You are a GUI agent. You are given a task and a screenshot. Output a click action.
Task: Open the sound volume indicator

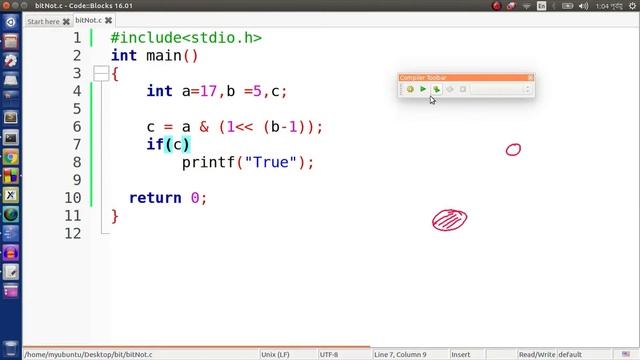[584, 6]
